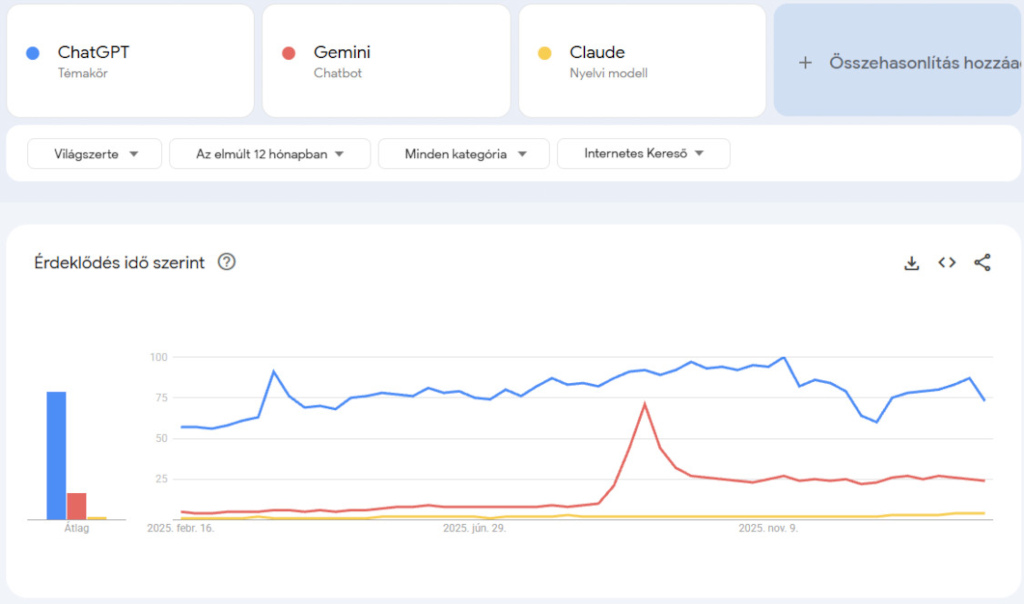
Task: Click the embed code icon
Action: 947,263
